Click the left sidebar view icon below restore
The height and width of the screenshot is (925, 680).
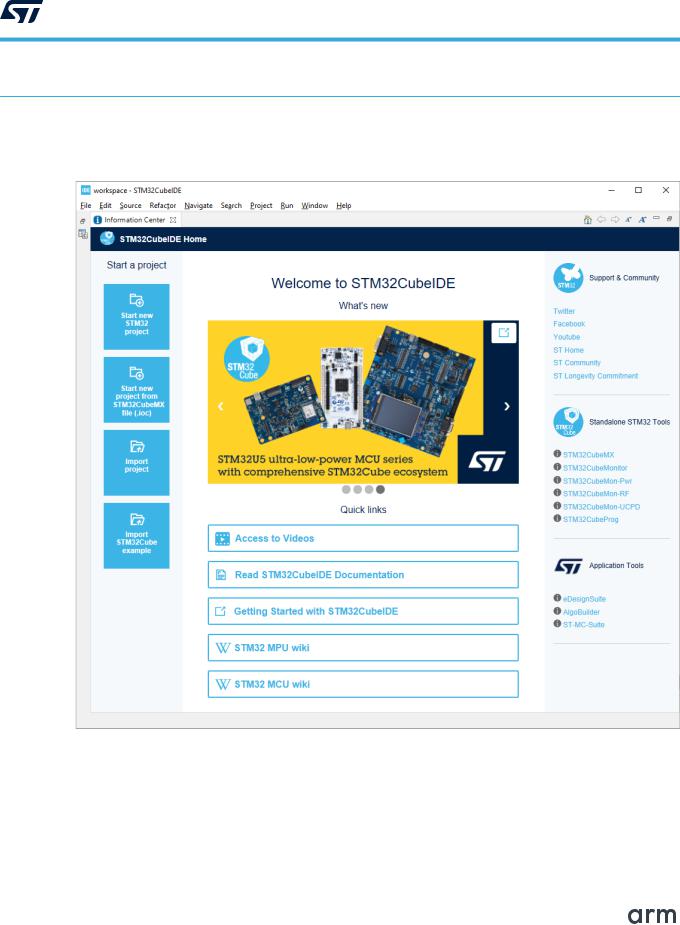click(x=83, y=234)
